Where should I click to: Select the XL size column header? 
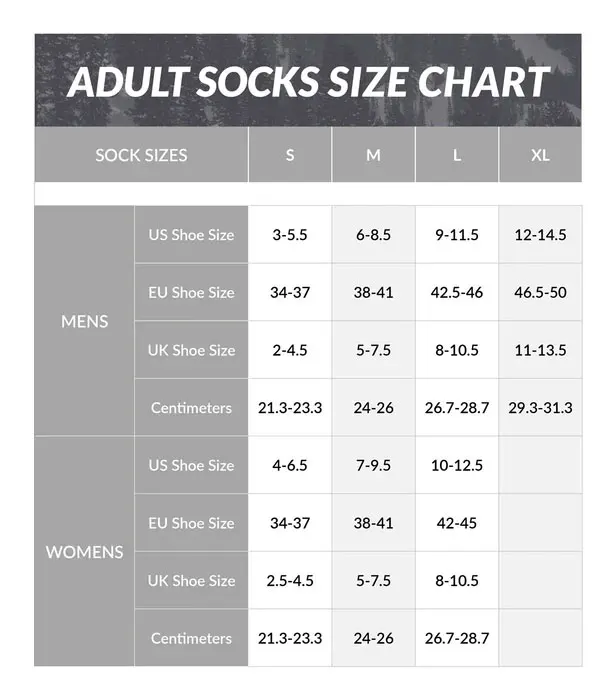click(x=540, y=155)
